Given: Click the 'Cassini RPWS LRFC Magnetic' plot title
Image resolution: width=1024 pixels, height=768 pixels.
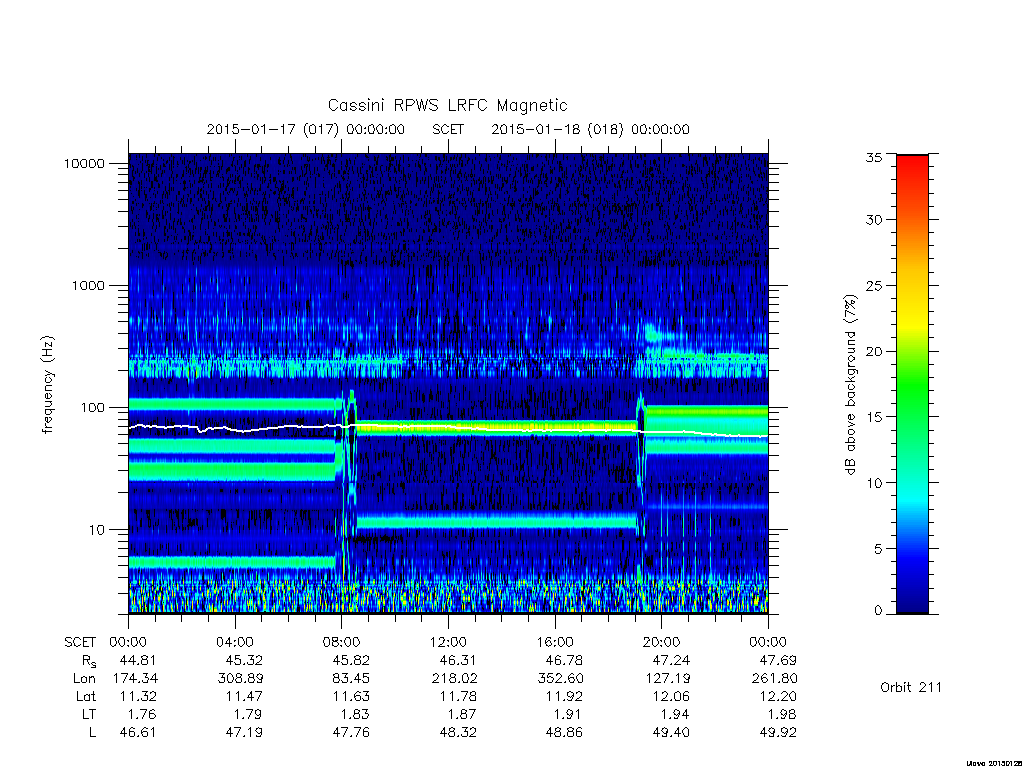Looking at the screenshot, I should click(x=447, y=105).
